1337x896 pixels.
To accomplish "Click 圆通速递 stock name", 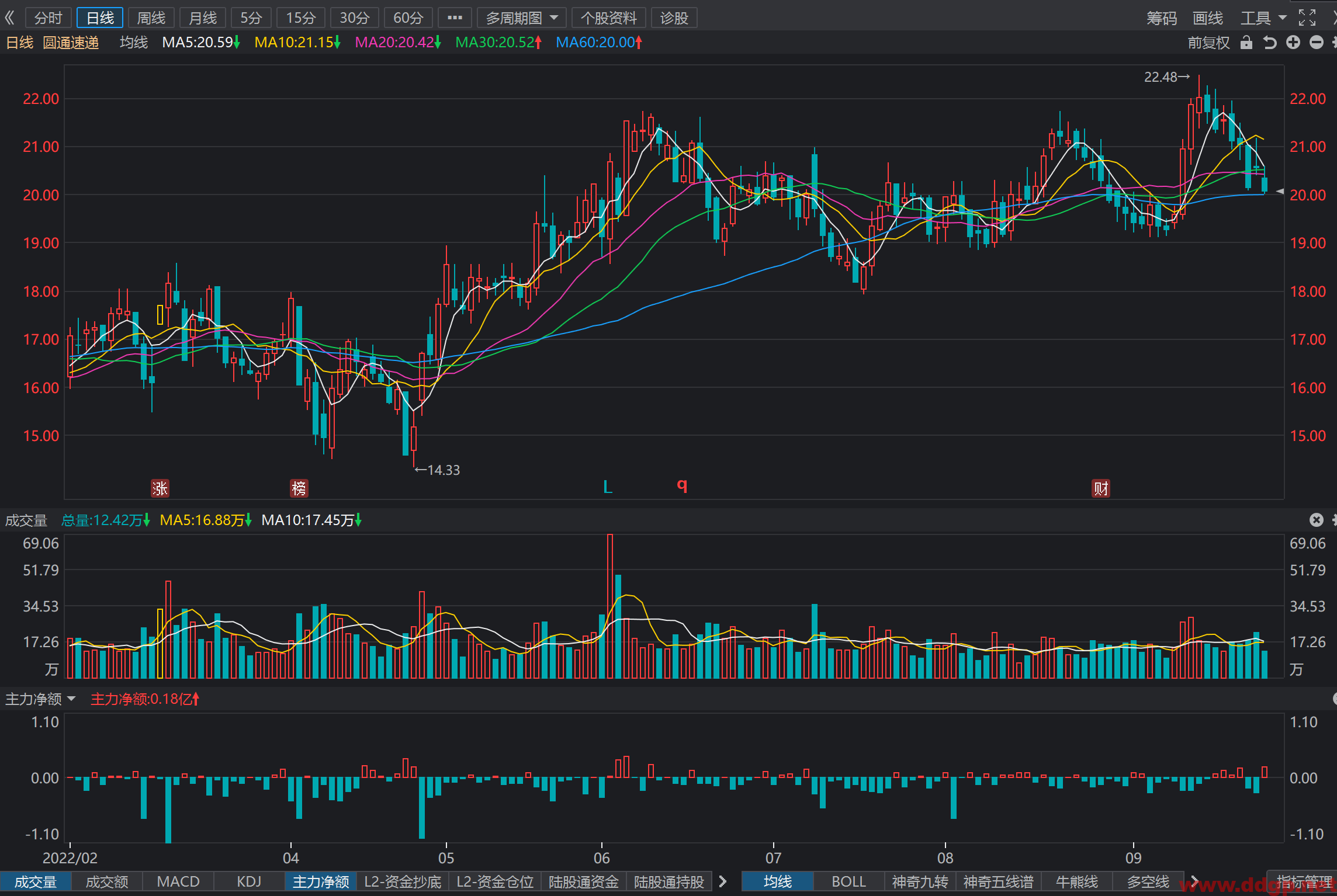I will point(71,43).
